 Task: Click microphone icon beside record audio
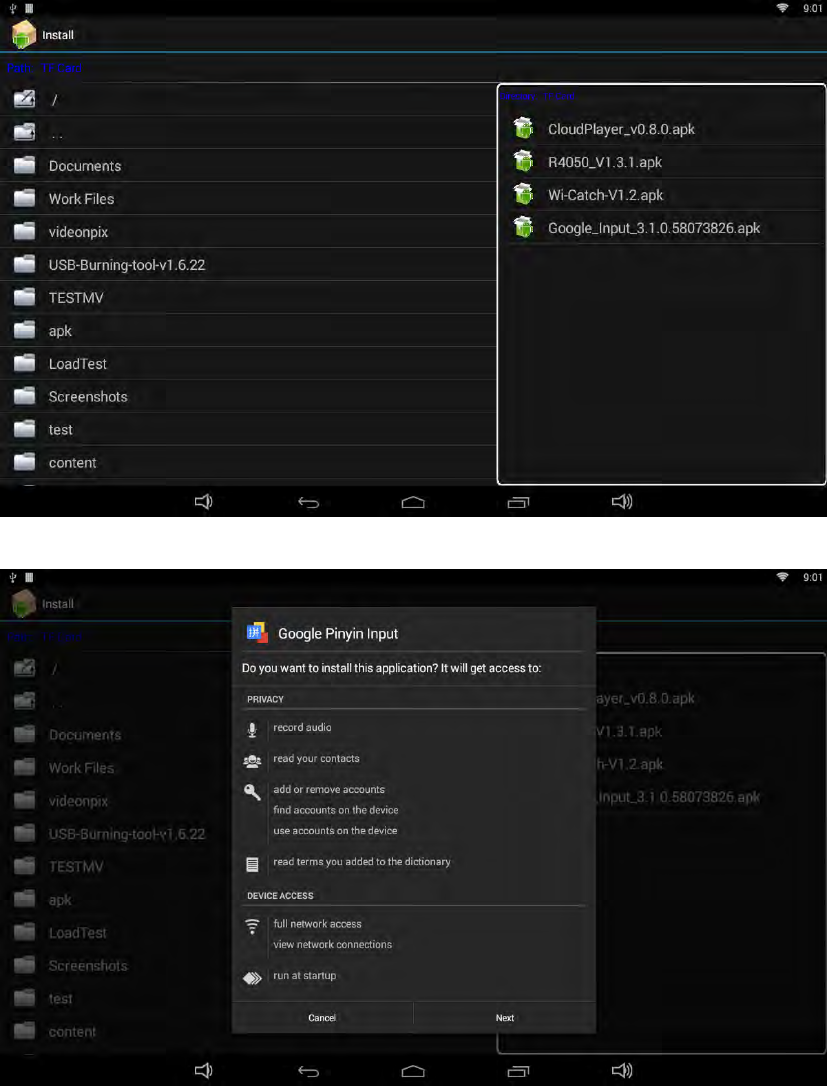tap(252, 729)
